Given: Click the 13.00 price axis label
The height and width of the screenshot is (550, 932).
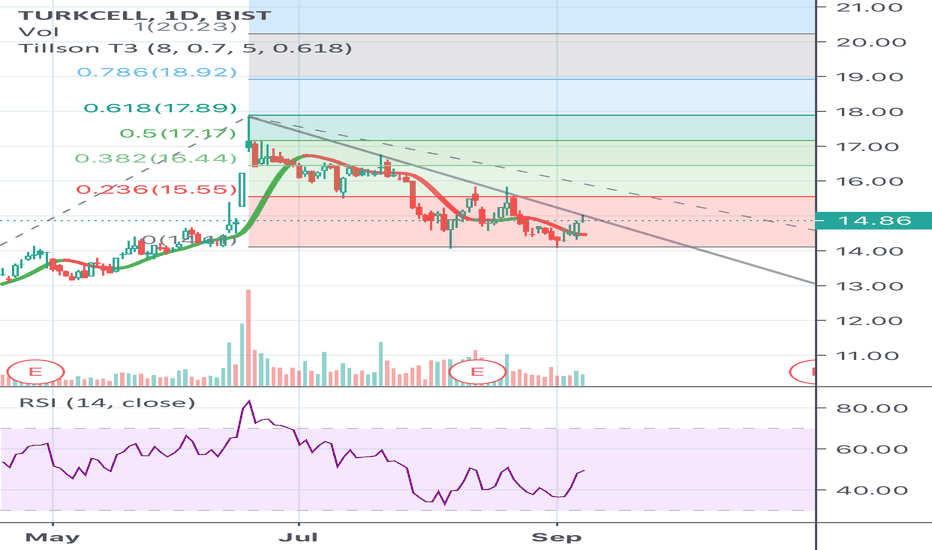Looking at the screenshot, I should (x=870, y=286).
